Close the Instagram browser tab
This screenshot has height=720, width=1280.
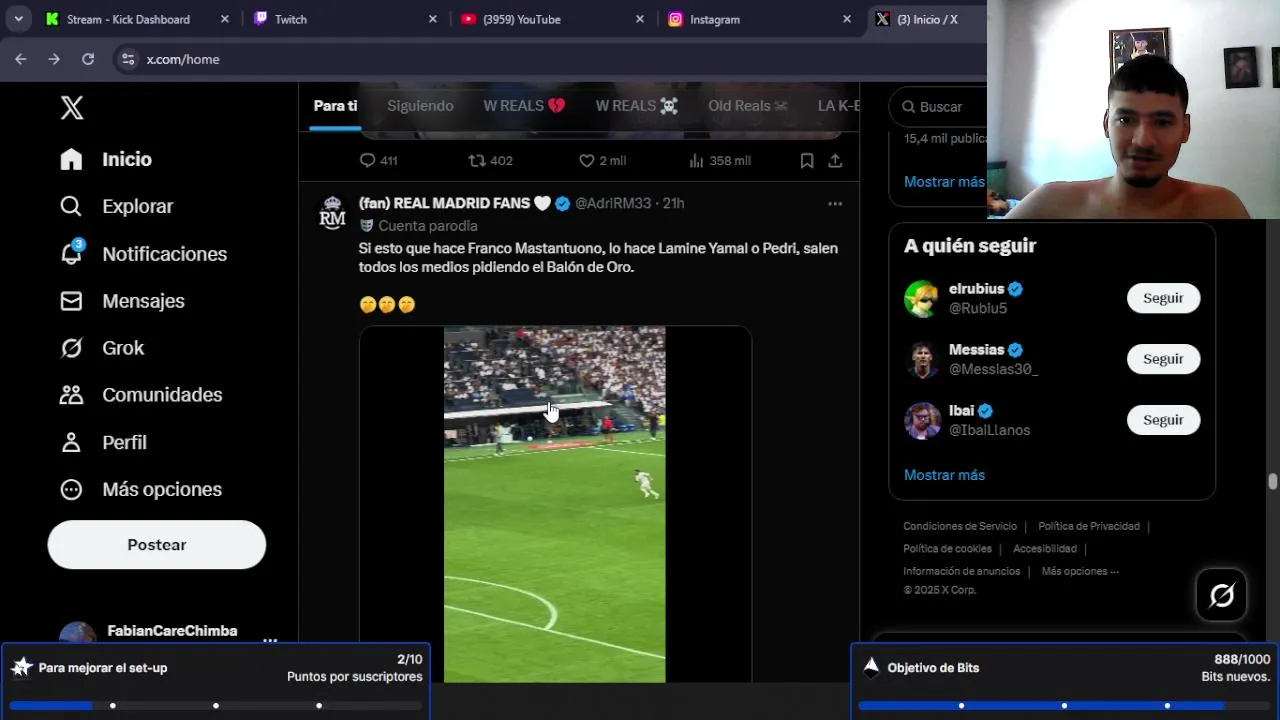pos(847,19)
